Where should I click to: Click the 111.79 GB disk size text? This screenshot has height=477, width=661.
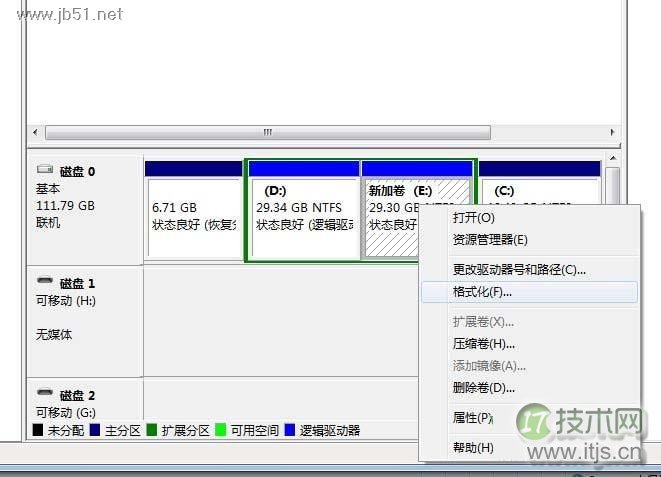[65, 206]
